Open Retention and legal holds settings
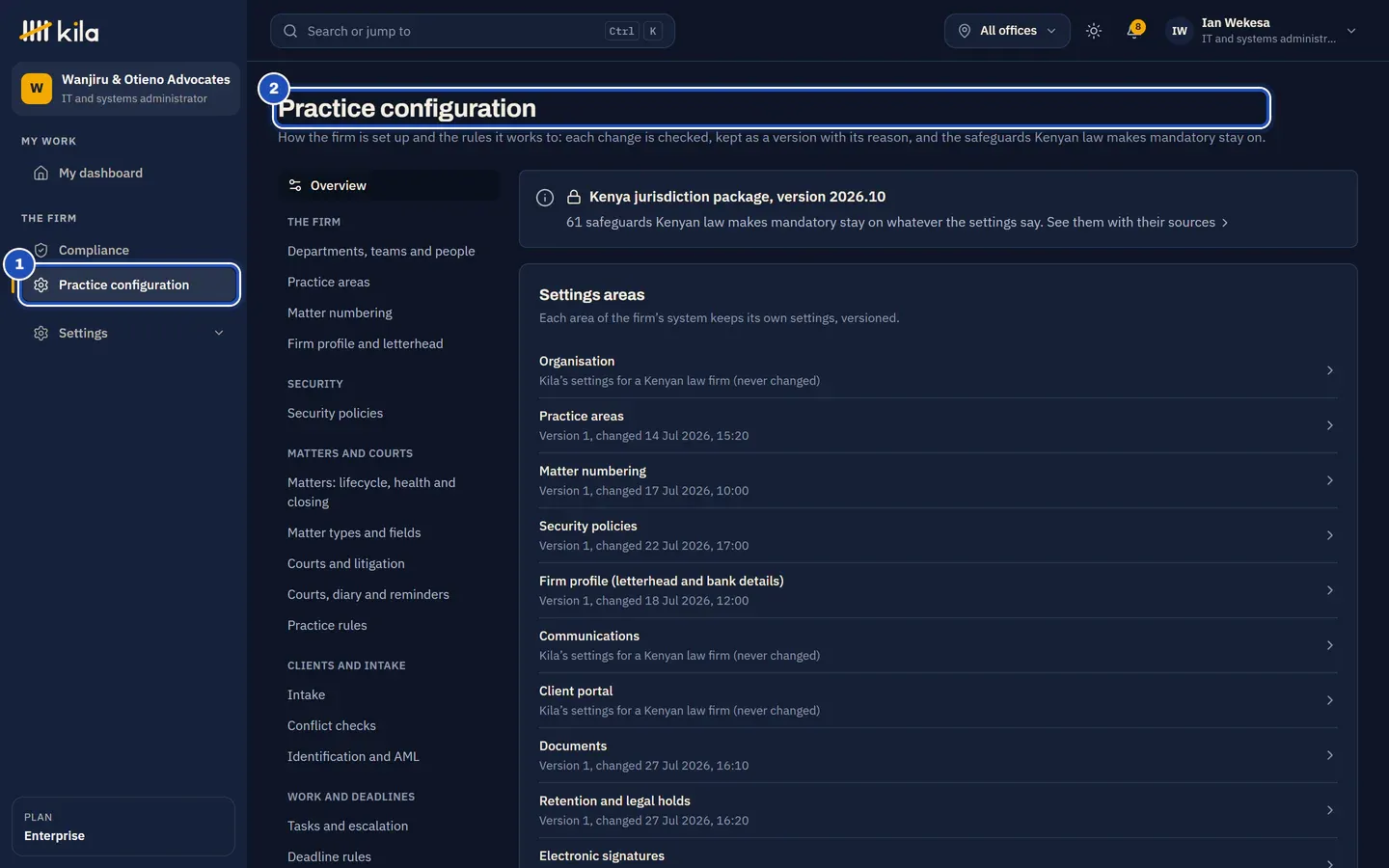This screenshot has width=1389, height=868. coord(938,810)
